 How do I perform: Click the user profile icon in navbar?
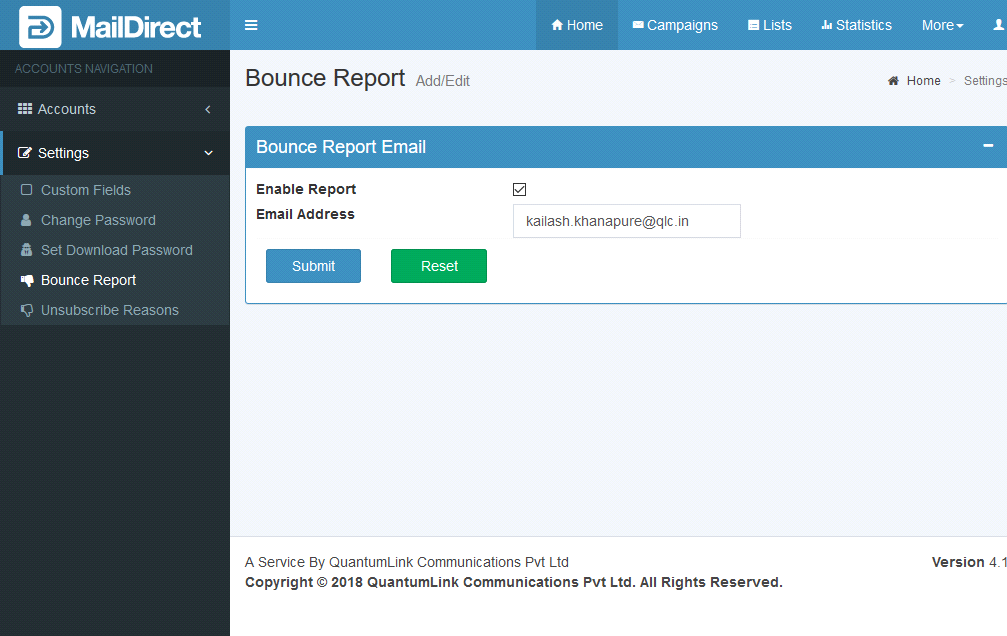click(x=997, y=25)
